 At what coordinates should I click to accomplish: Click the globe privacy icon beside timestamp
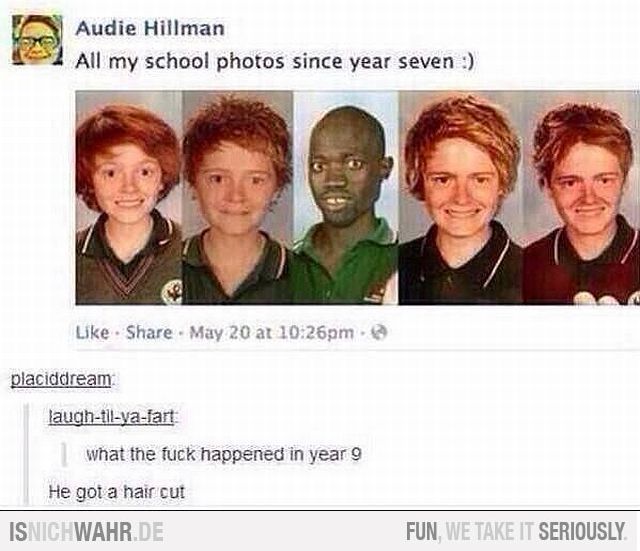378,333
